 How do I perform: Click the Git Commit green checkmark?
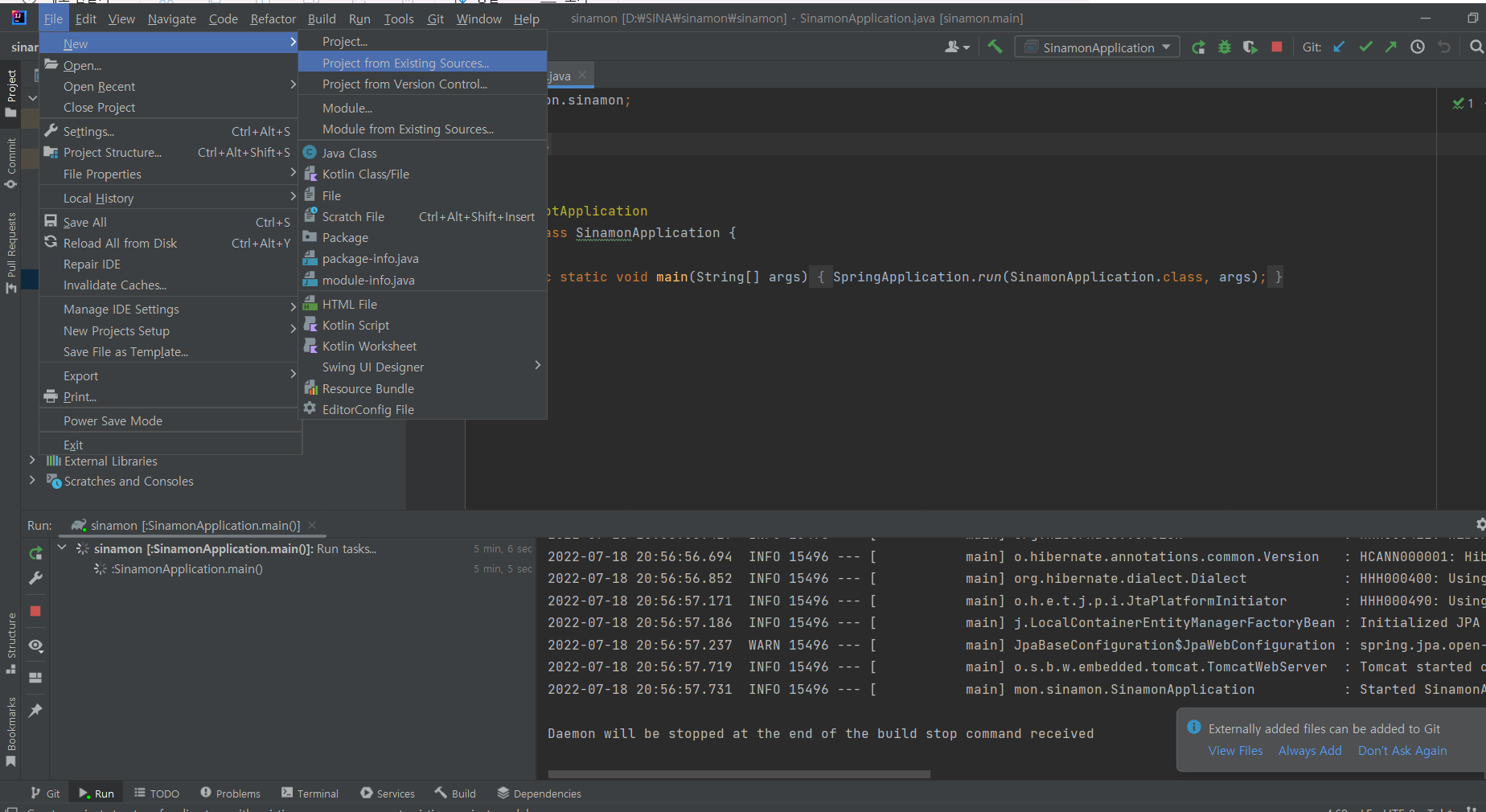tap(1365, 47)
